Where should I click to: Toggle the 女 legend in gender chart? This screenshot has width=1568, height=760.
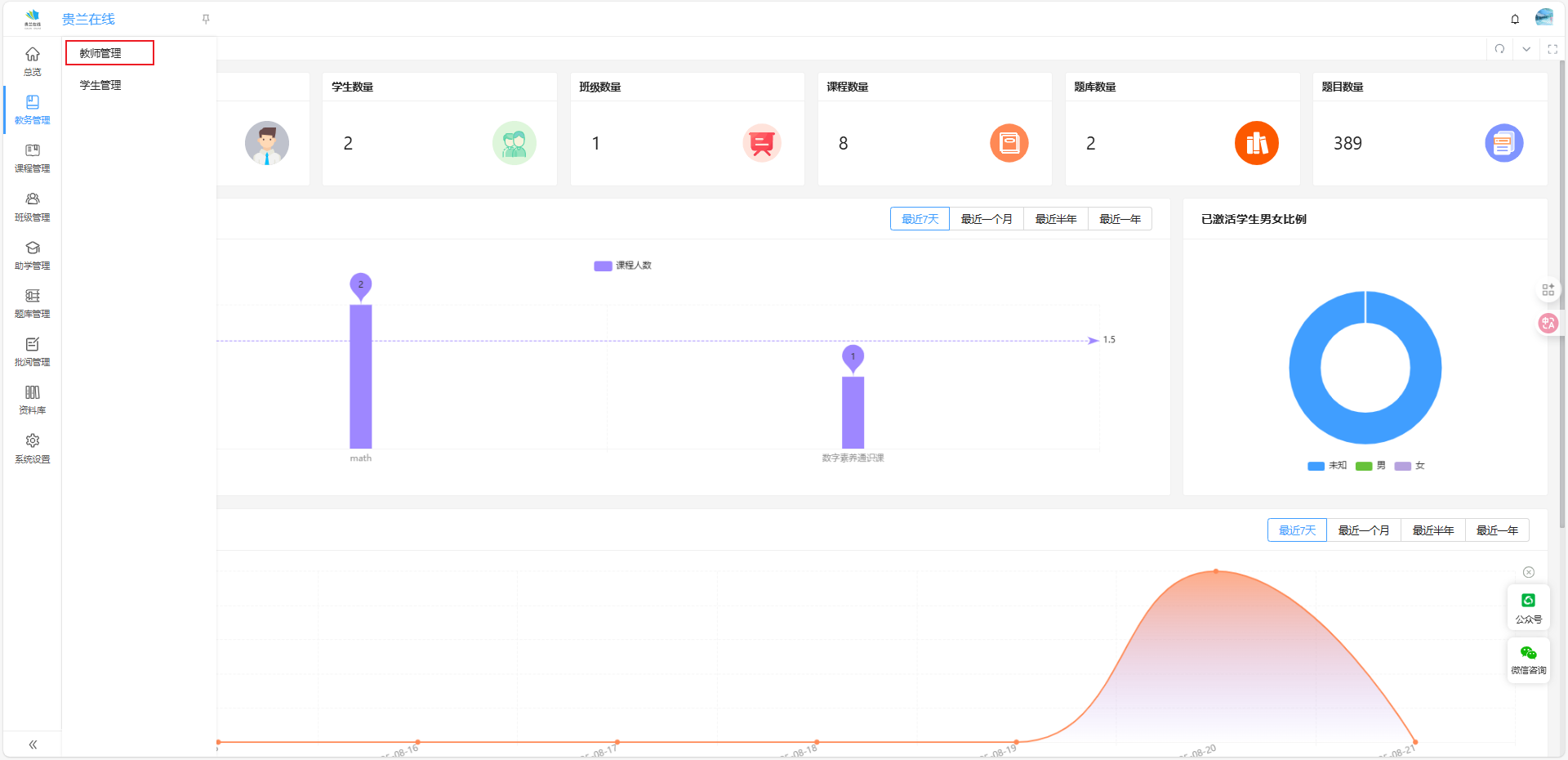1410,466
